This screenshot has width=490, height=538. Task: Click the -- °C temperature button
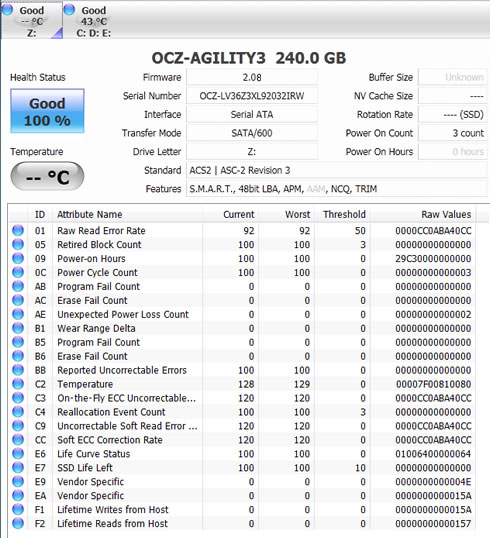(47, 176)
